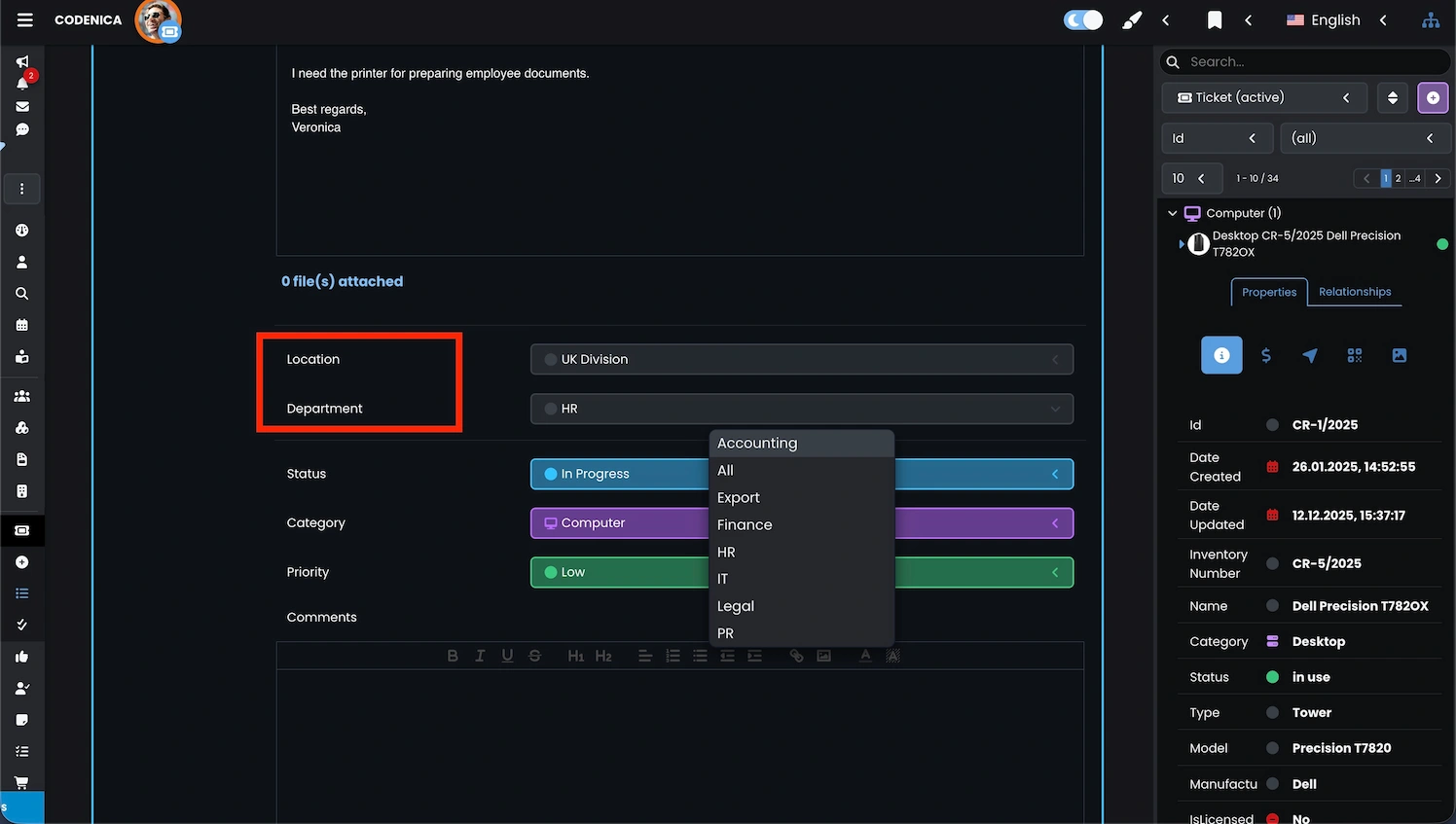
Task: Click the green status dot next to Dell Precision
Action: [x=1442, y=244]
